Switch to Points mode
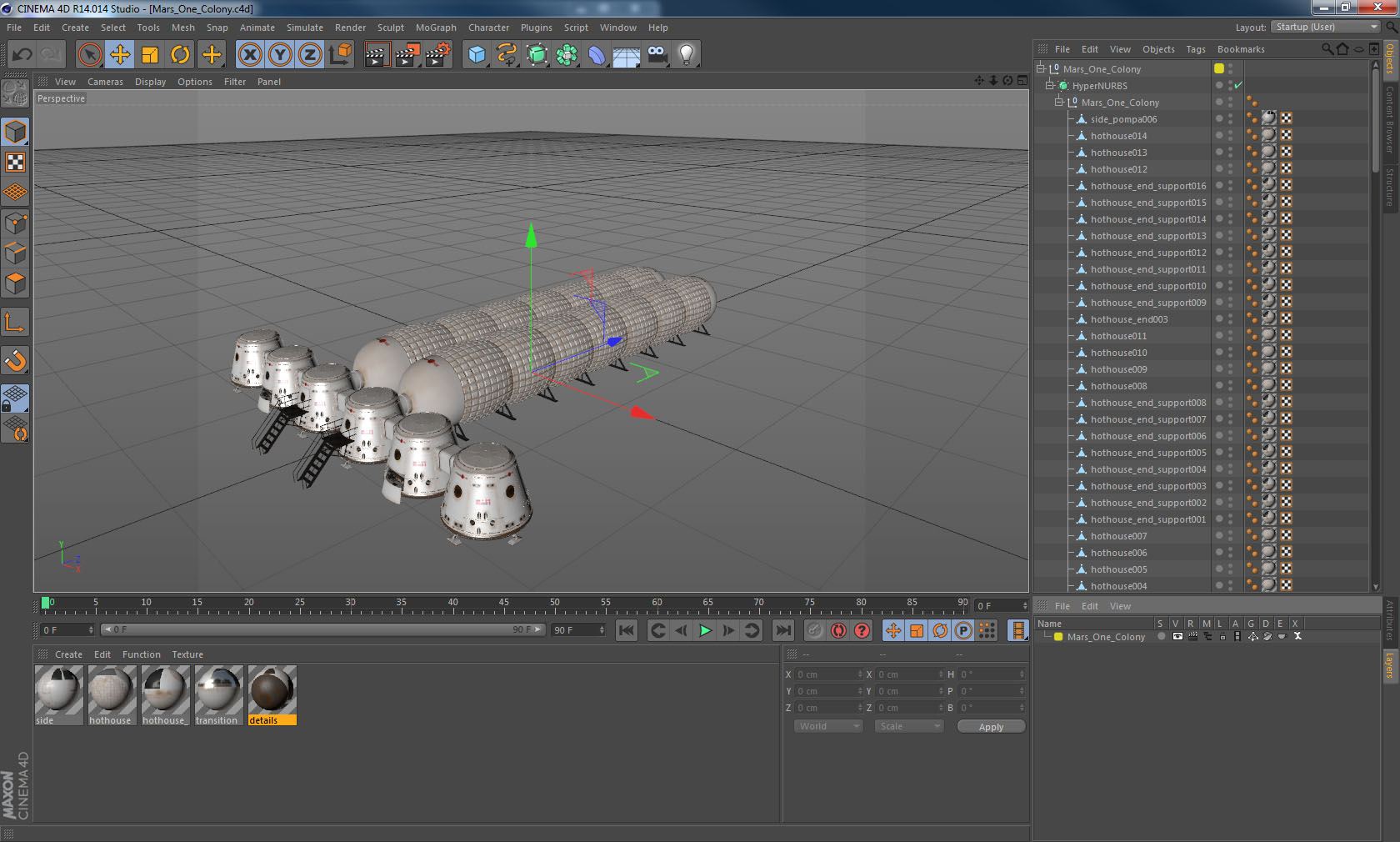Viewport: 1400px width, 842px height. point(15,223)
